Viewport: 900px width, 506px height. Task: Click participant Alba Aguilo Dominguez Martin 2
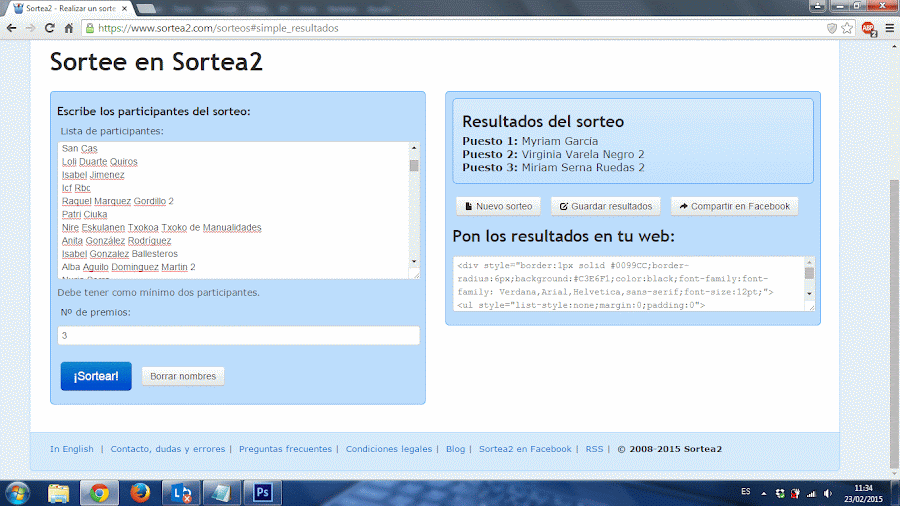coord(129,267)
